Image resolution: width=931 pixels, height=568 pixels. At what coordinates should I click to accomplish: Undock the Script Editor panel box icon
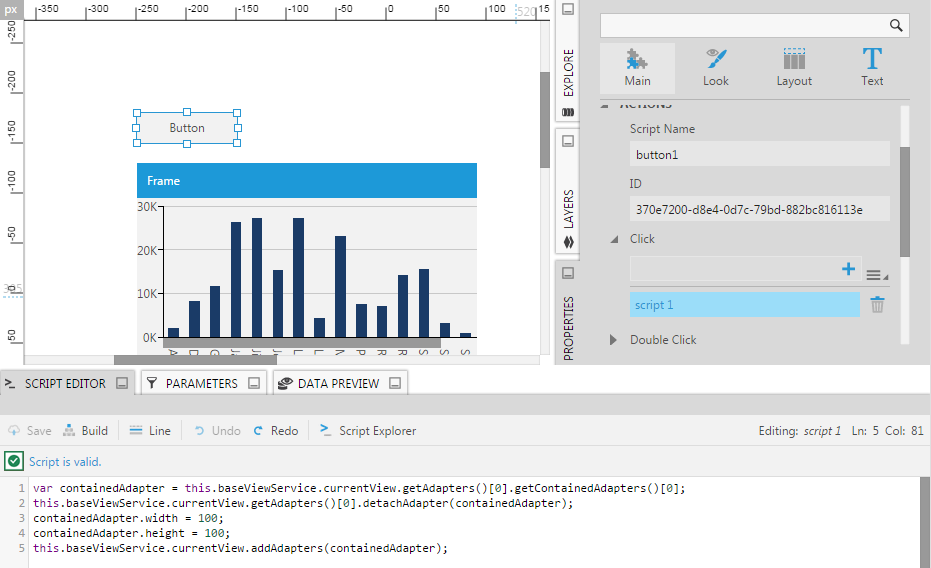[x=122, y=383]
